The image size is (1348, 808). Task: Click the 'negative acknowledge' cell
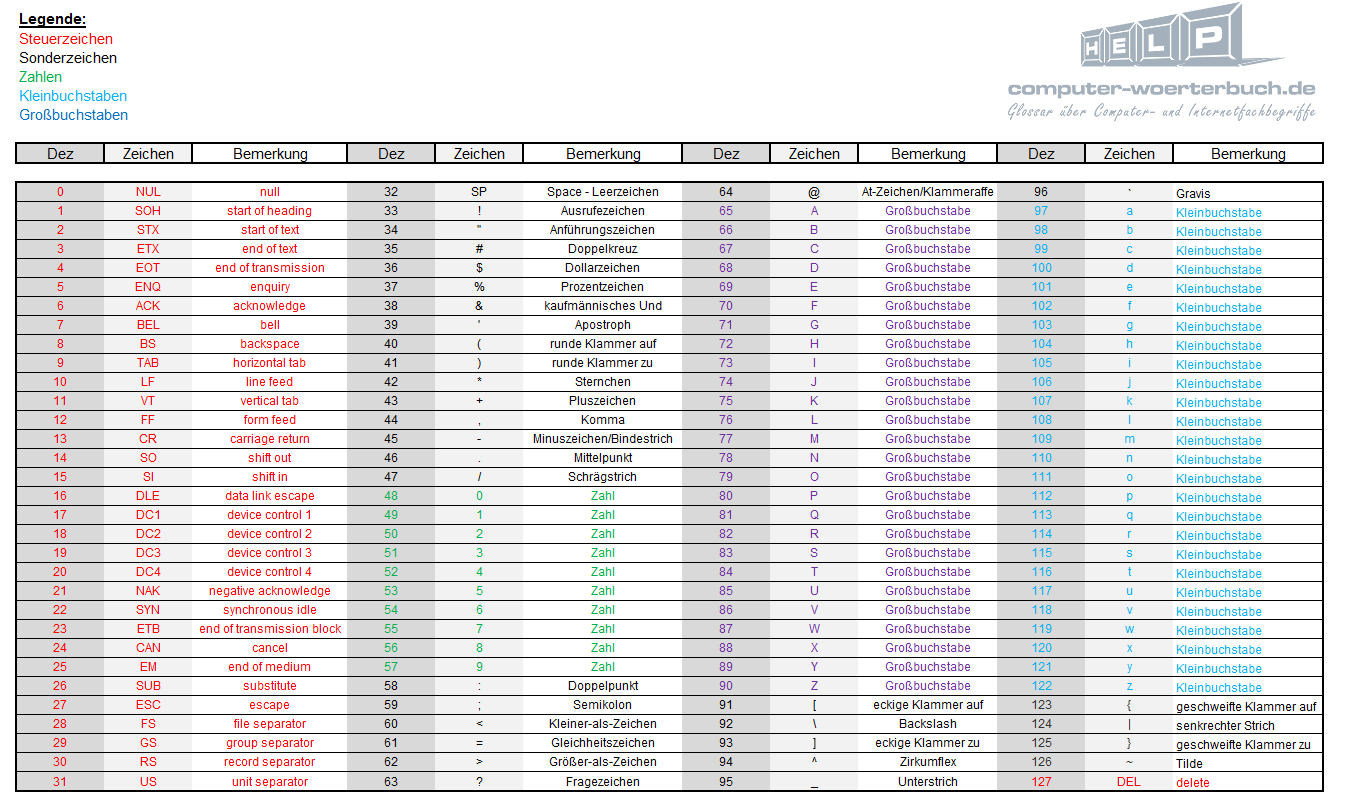(x=270, y=591)
